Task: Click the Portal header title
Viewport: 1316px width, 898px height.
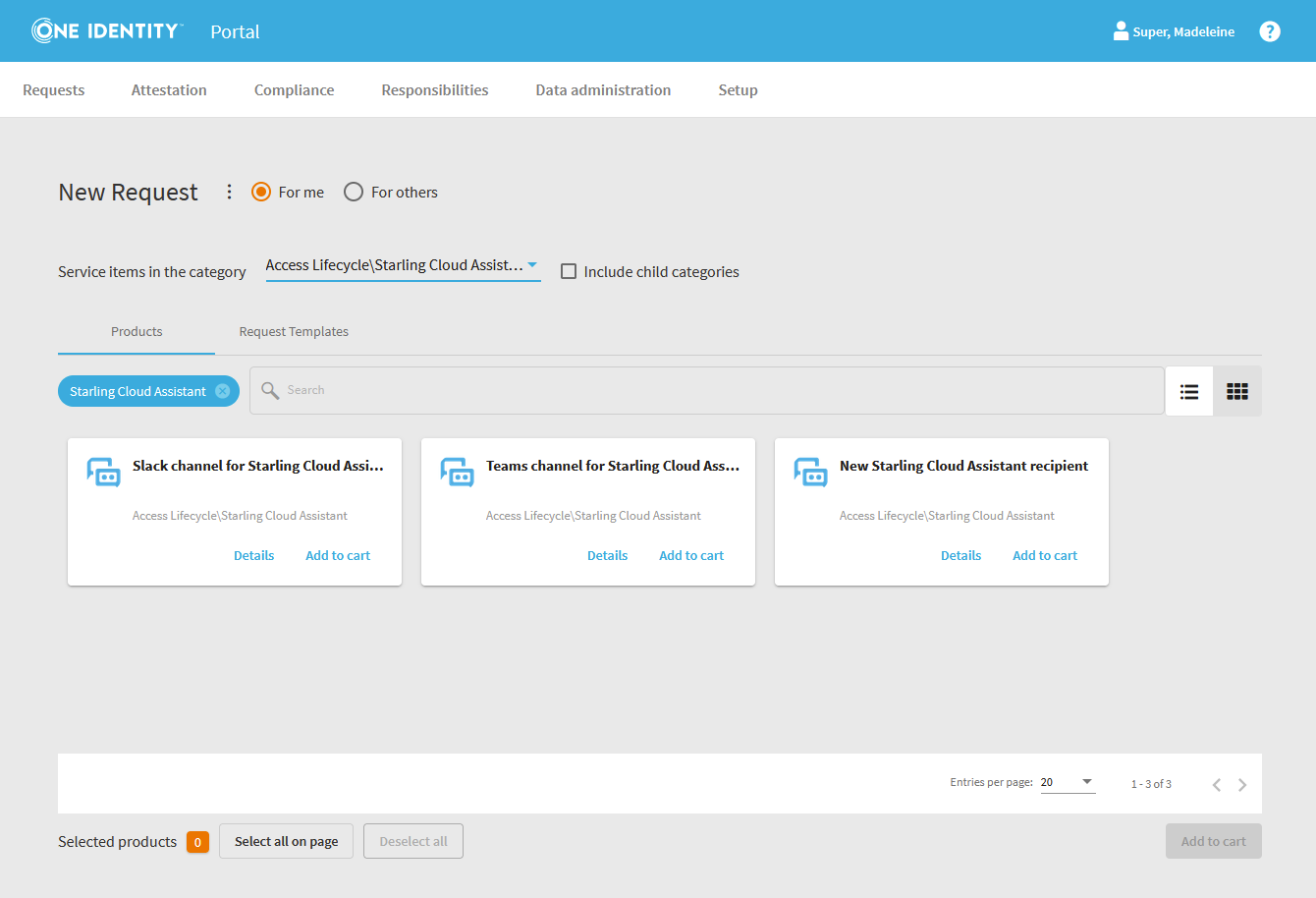Action: pos(235,31)
